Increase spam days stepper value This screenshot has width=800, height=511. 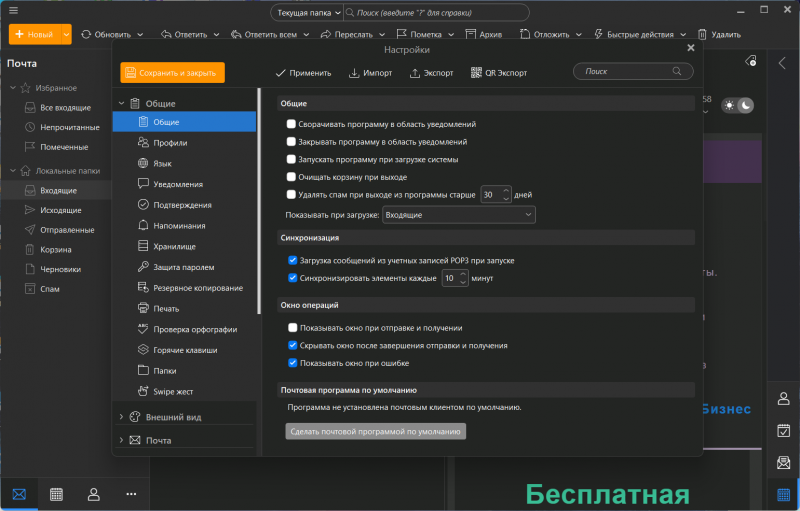[506, 191]
